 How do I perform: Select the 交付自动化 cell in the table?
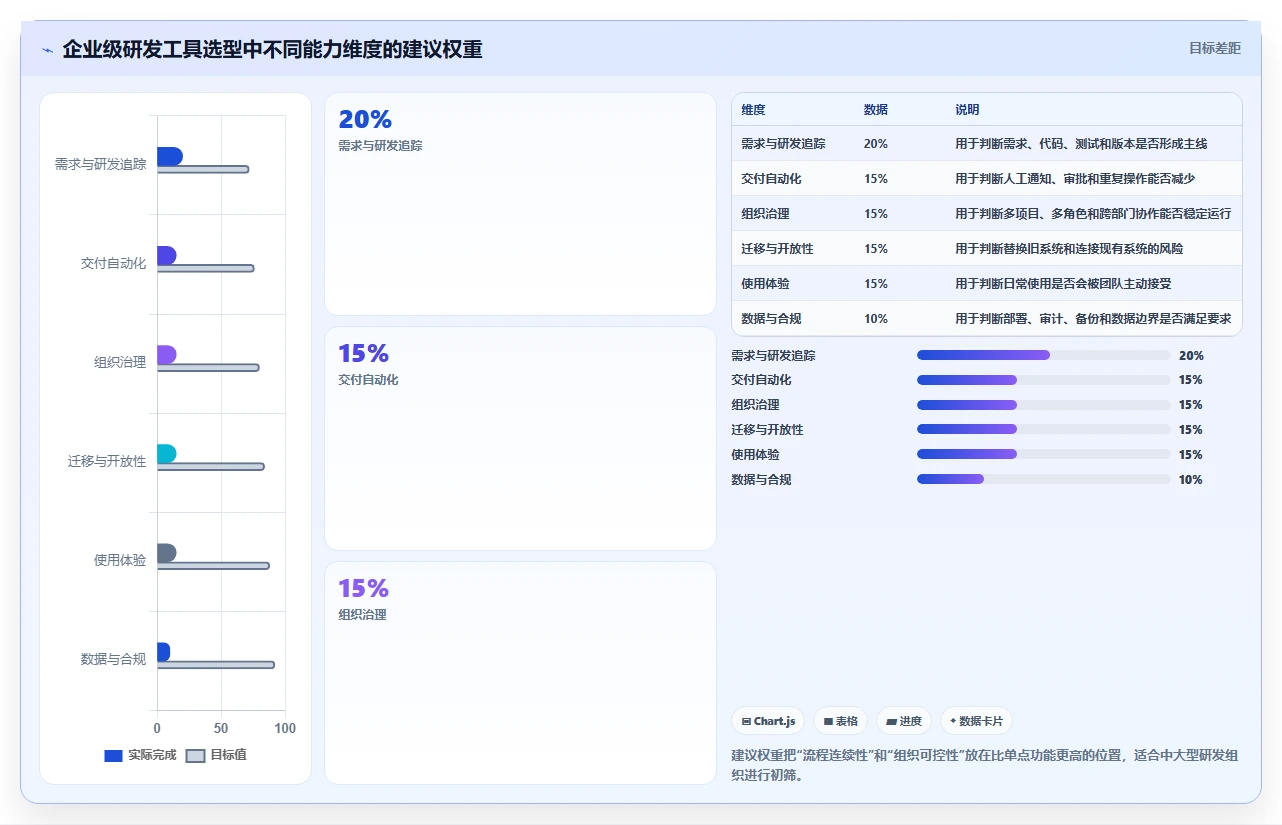[x=771, y=179]
